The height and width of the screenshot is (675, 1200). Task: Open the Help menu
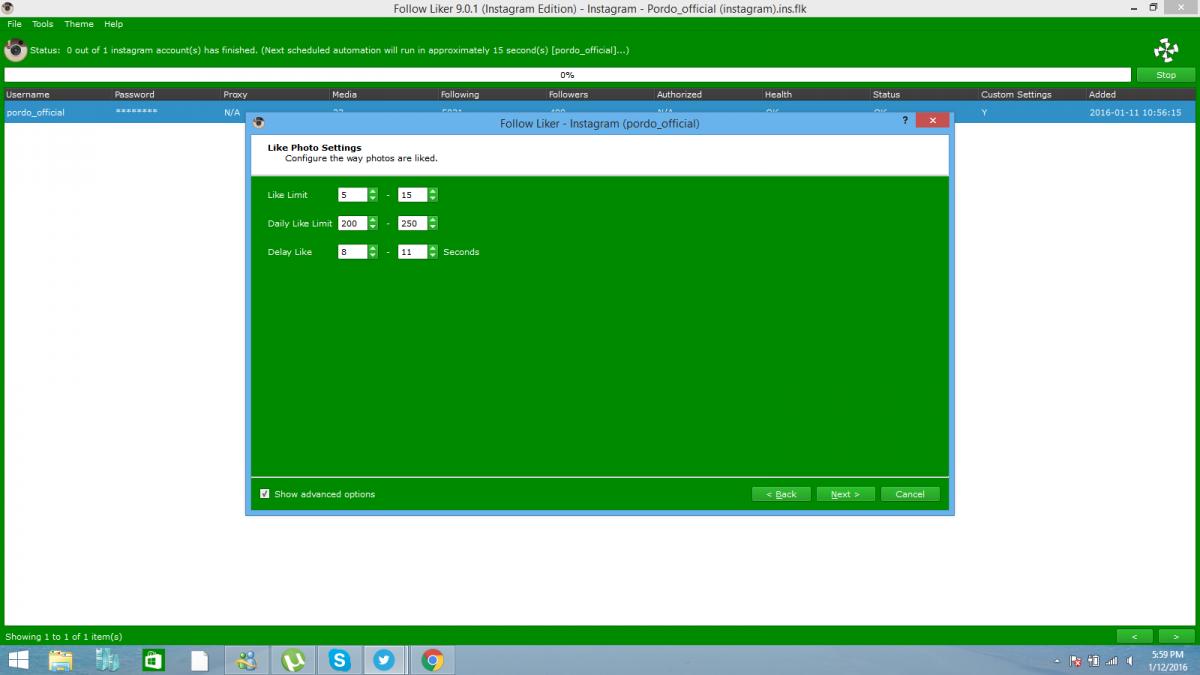click(114, 24)
